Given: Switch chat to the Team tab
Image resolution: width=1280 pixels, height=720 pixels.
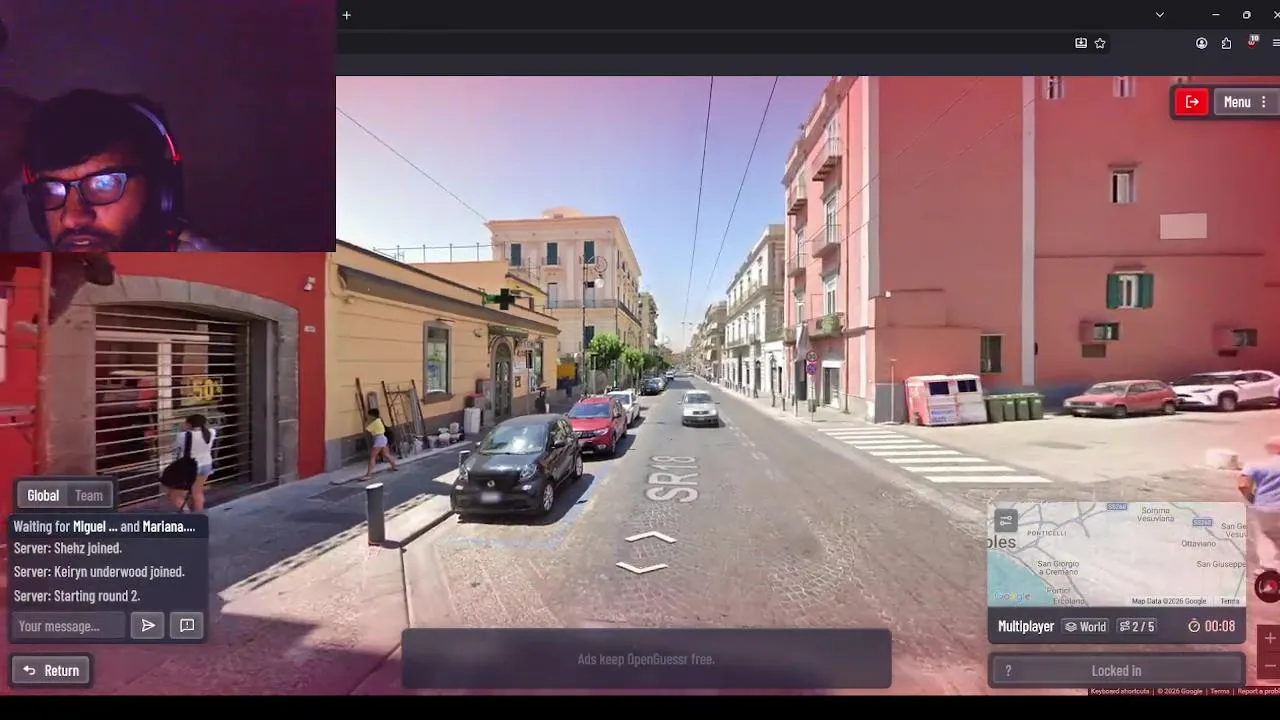Looking at the screenshot, I should click(x=89, y=495).
